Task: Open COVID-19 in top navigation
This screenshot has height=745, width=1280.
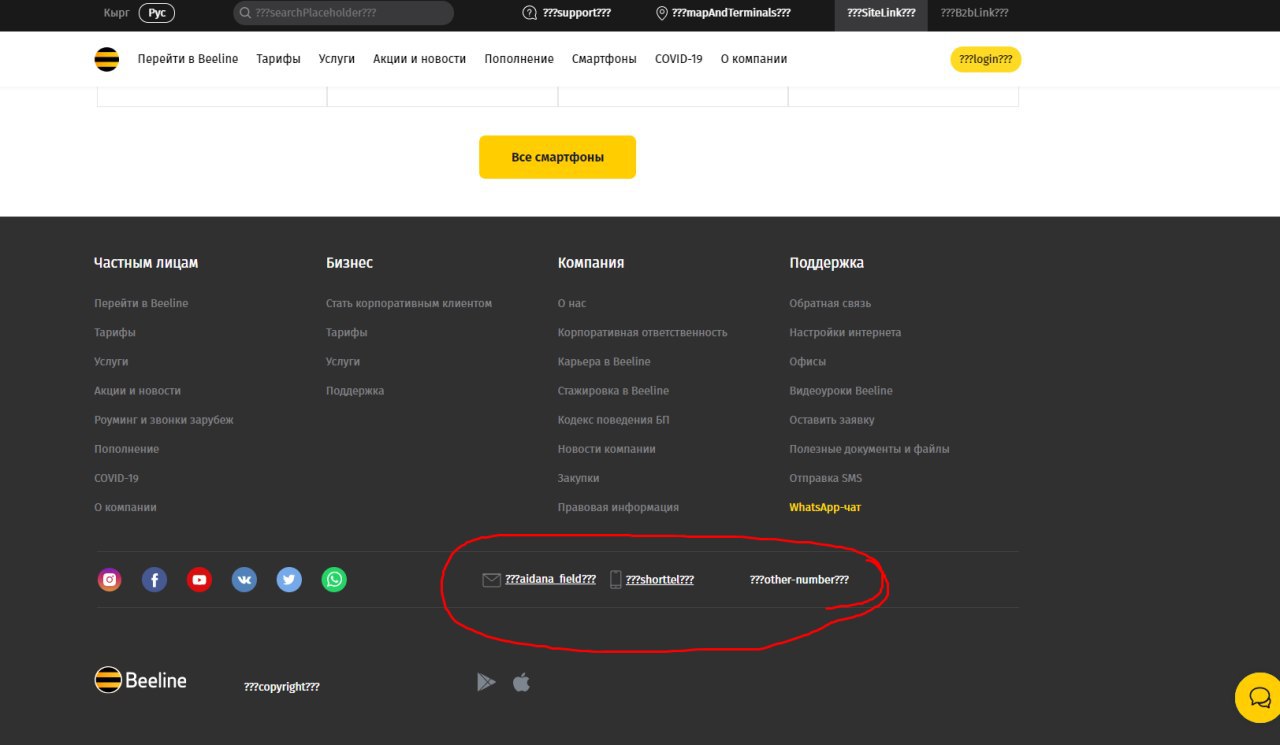Action: [x=679, y=59]
